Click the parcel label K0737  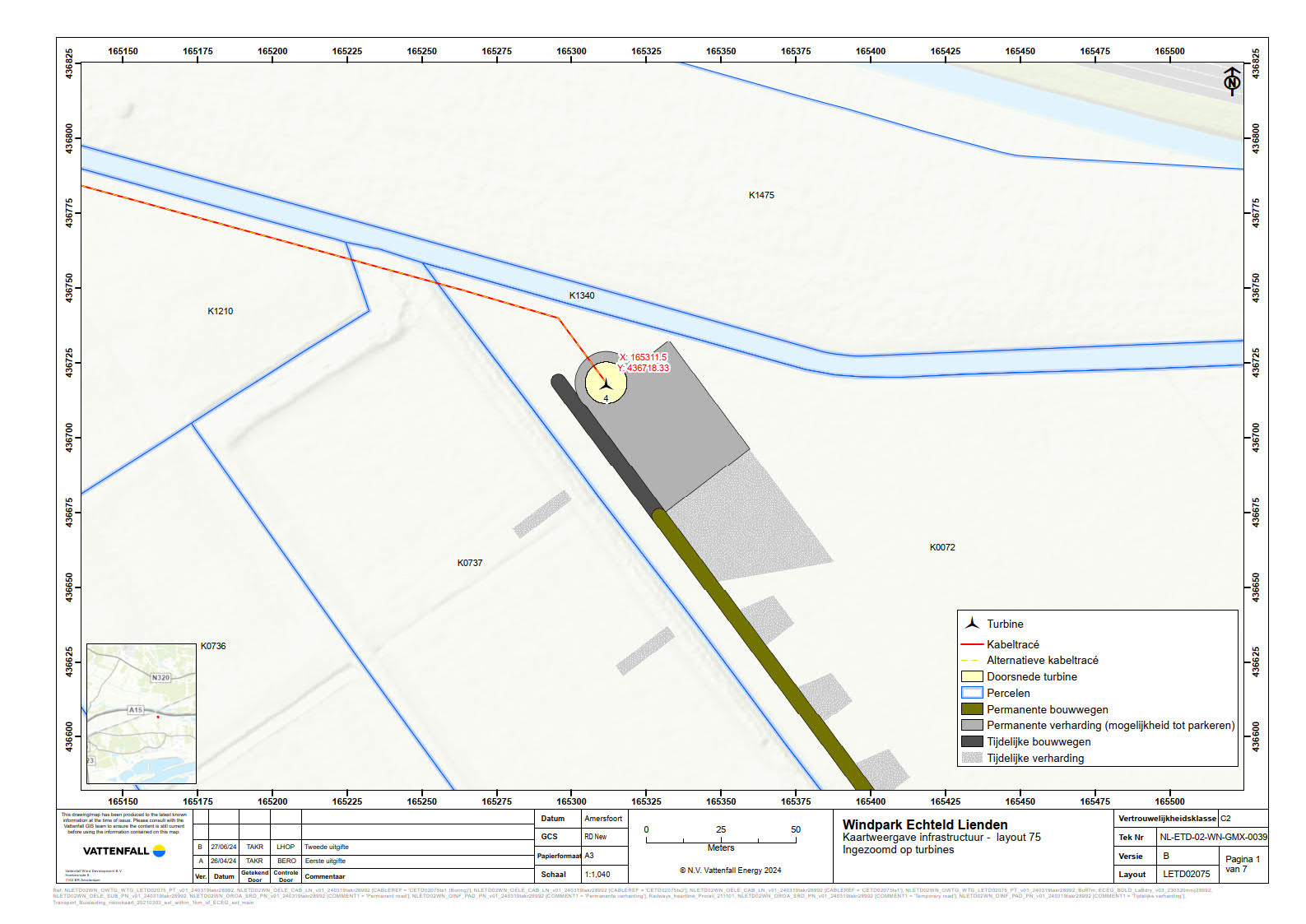click(x=470, y=563)
